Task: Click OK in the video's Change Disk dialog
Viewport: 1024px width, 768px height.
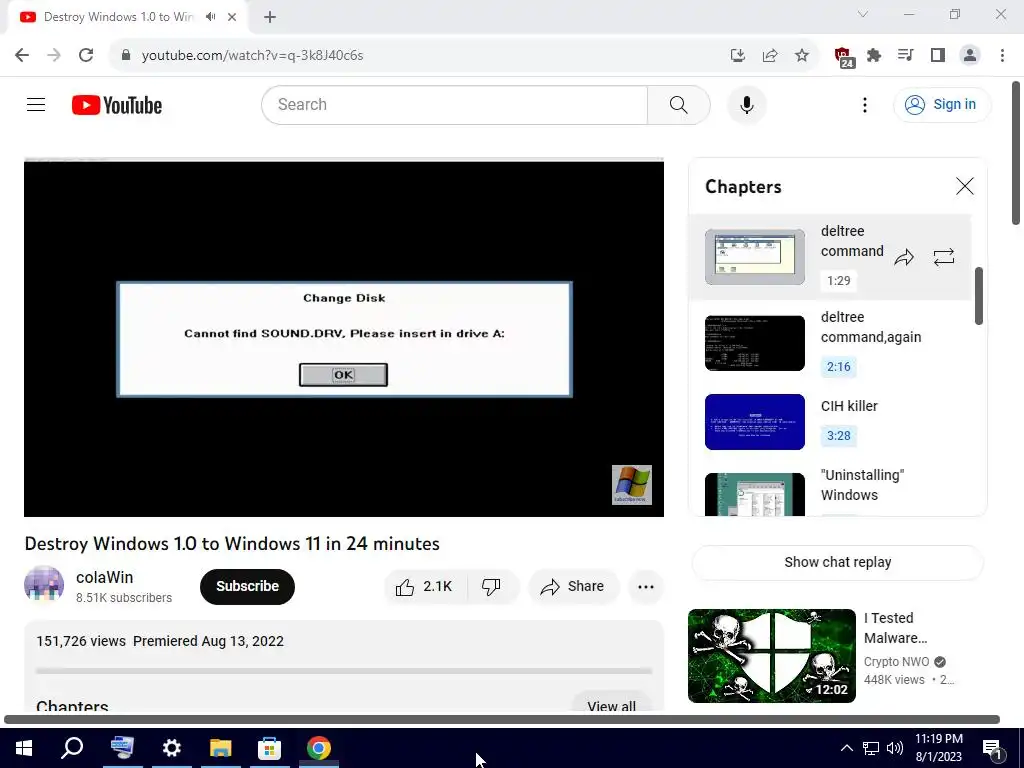Action: tap(344, 375)
